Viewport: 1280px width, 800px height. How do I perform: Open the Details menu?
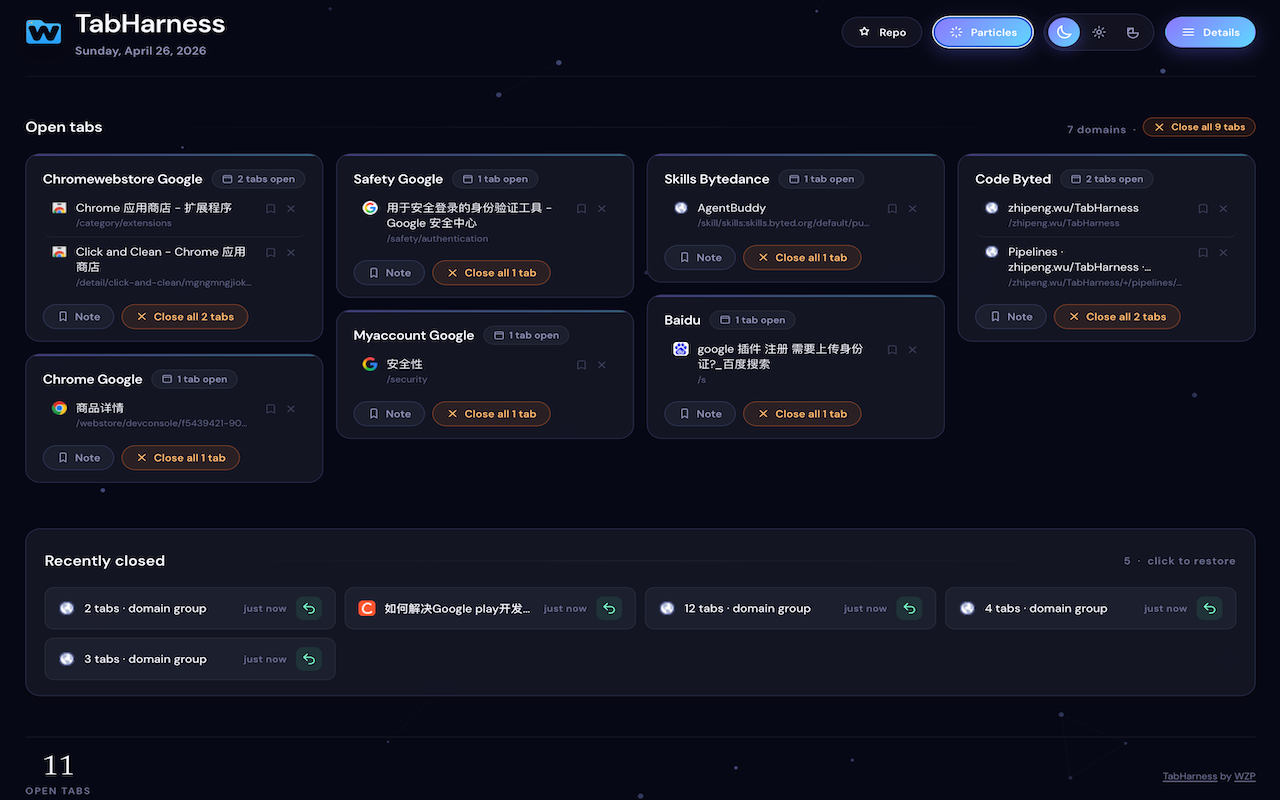pyautogui.click(x=1210, y=32)
